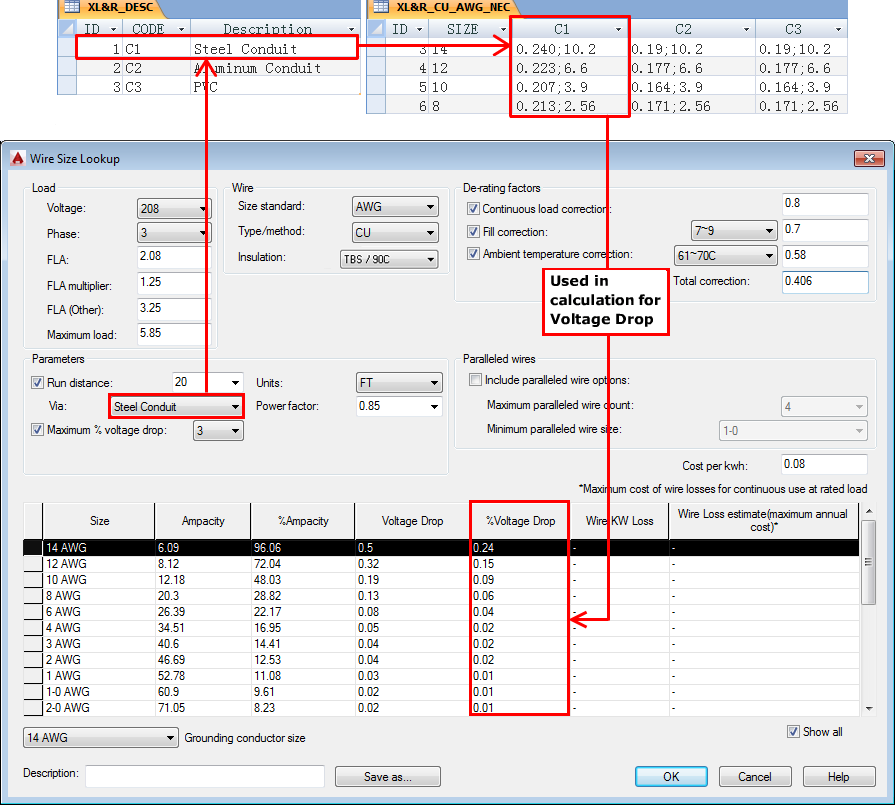Open the Via Steel Conduit dropdown
Image resolution: width=895 pixels, height=805 pixels.
pyautogui.click(x=176, y=406)
